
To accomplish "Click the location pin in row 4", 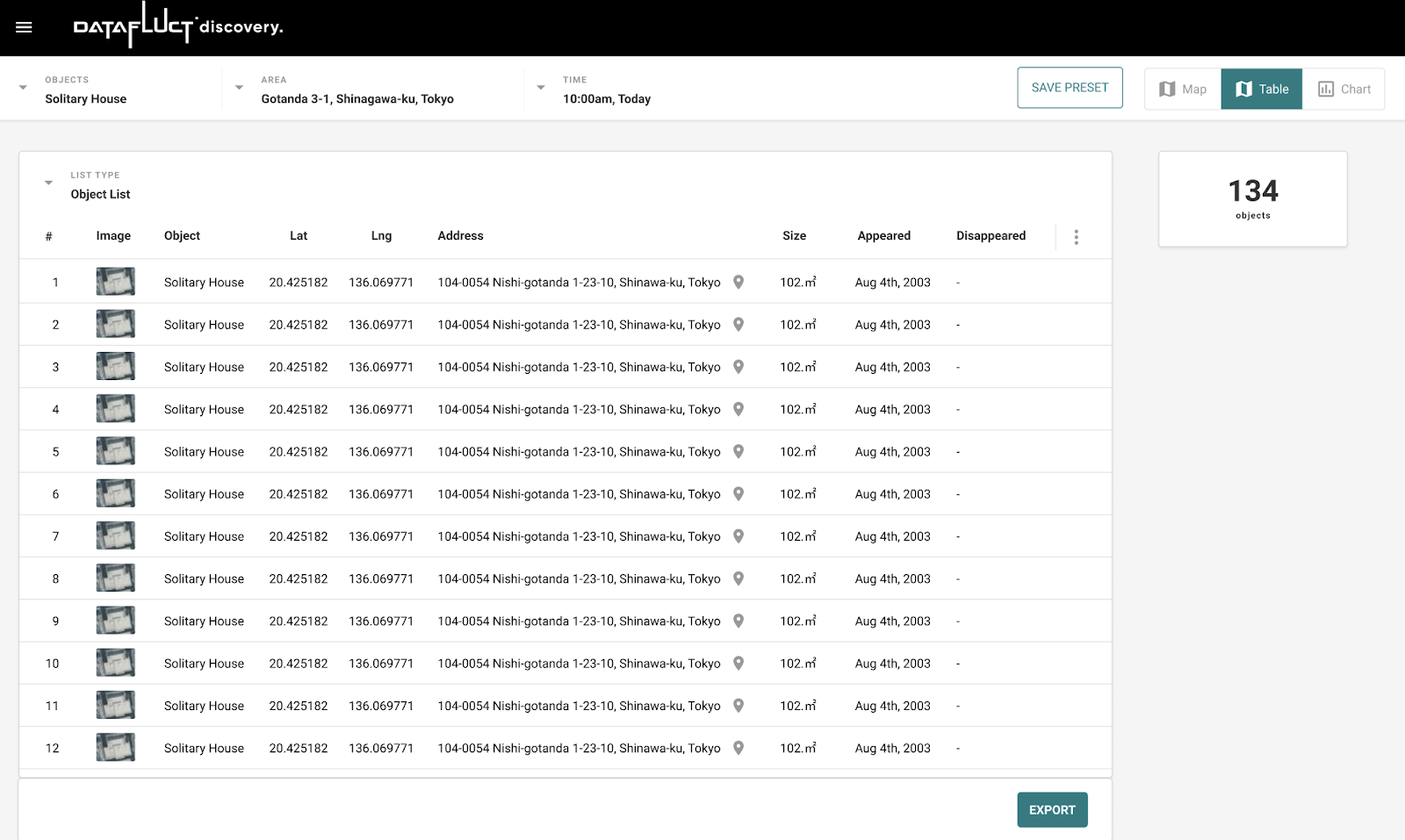I will point(739,409).
